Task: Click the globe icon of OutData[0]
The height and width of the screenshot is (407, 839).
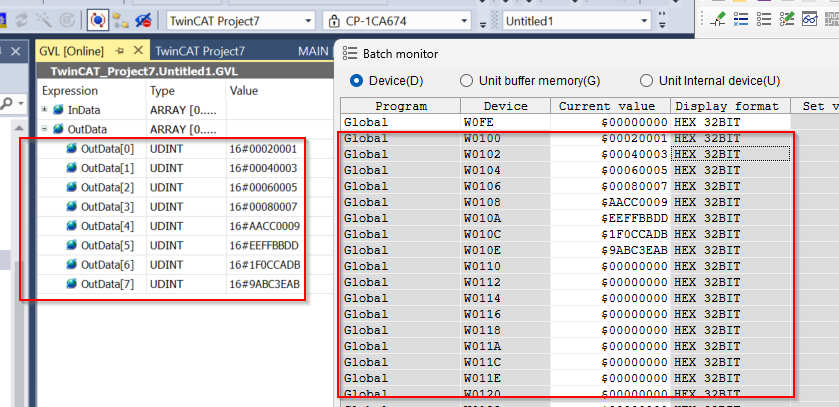Action: (72, 149)
